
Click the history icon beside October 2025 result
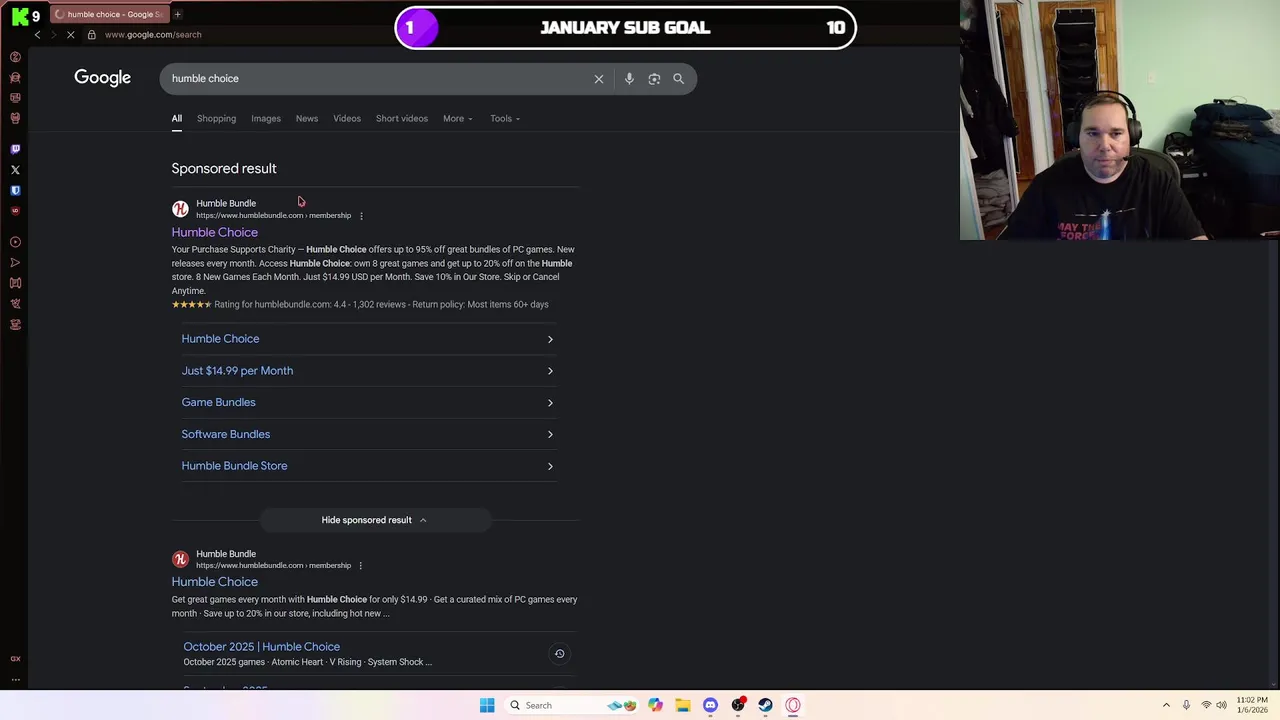pos(560,654)
